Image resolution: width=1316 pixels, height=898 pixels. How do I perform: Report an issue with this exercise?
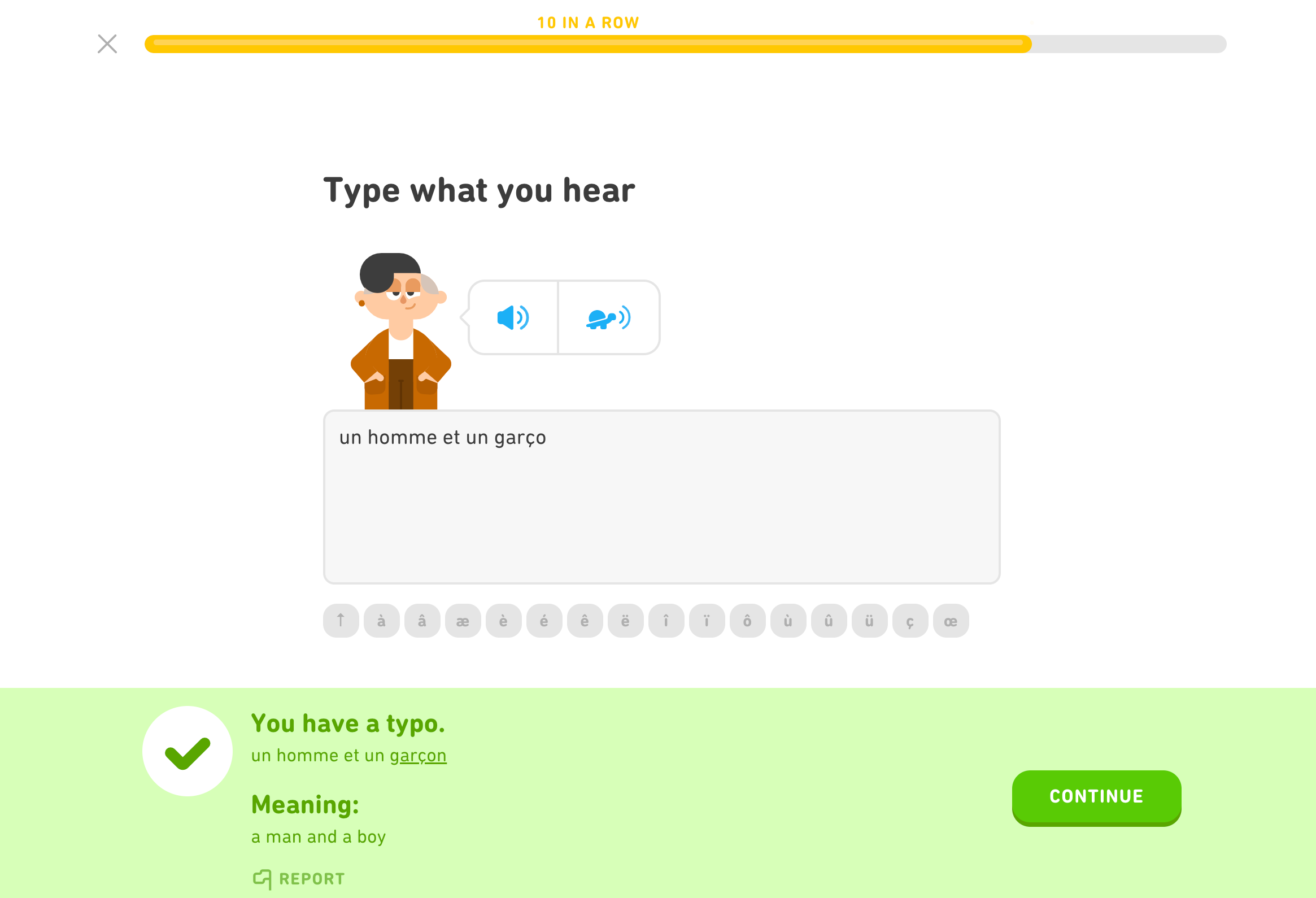click(298, 879)
